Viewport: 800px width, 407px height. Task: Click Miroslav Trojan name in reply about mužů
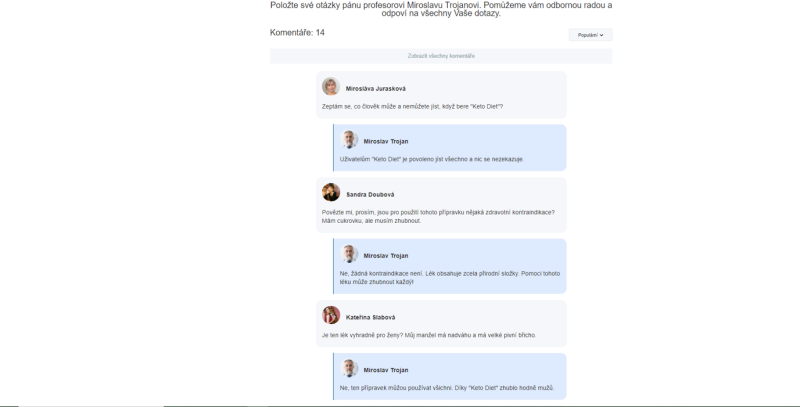[x=386, y=370]
